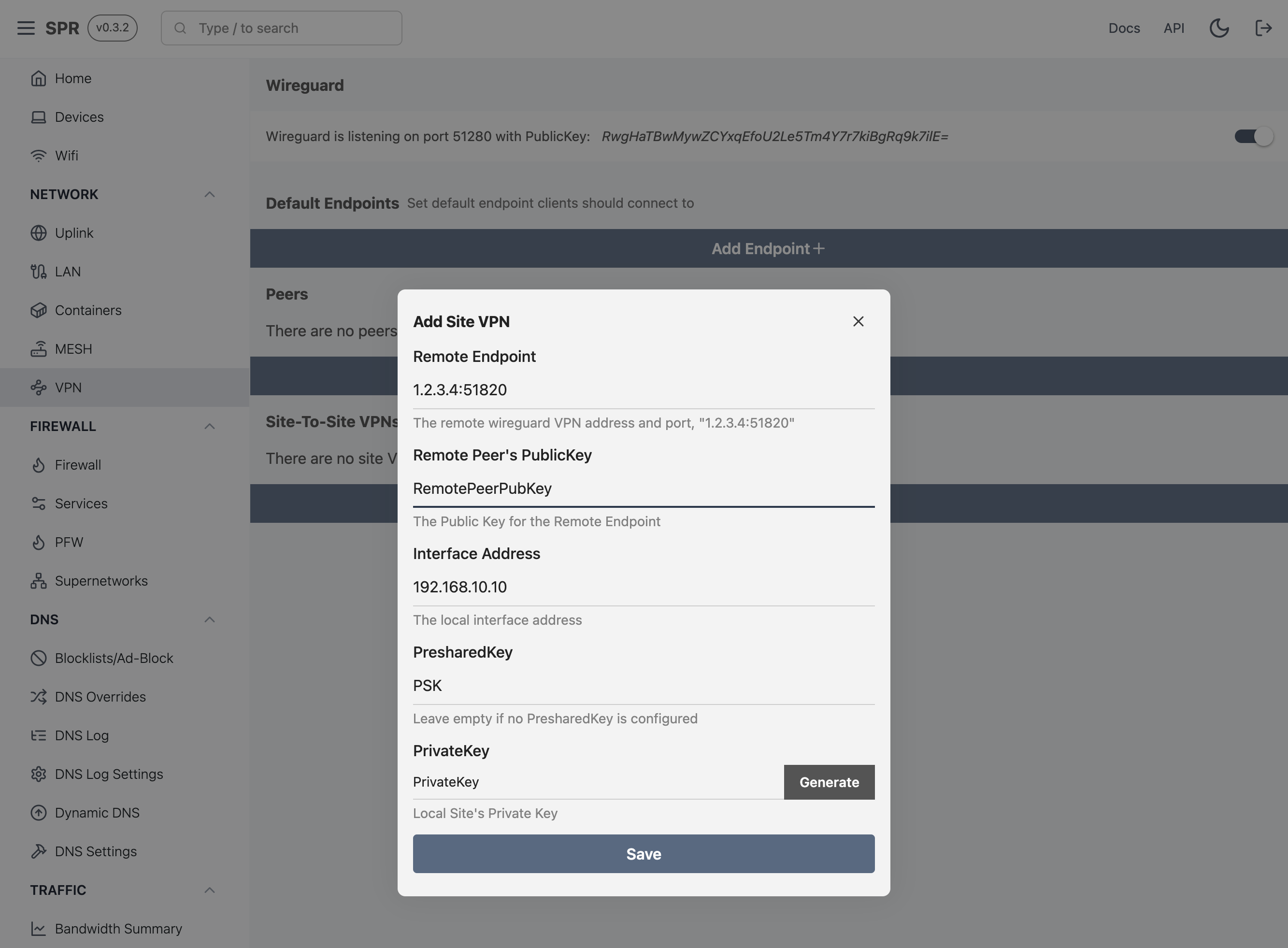Click the Home house icon
Viewport: 1288px width, 948px height.
pyautogui.click(x=39, y=78)
